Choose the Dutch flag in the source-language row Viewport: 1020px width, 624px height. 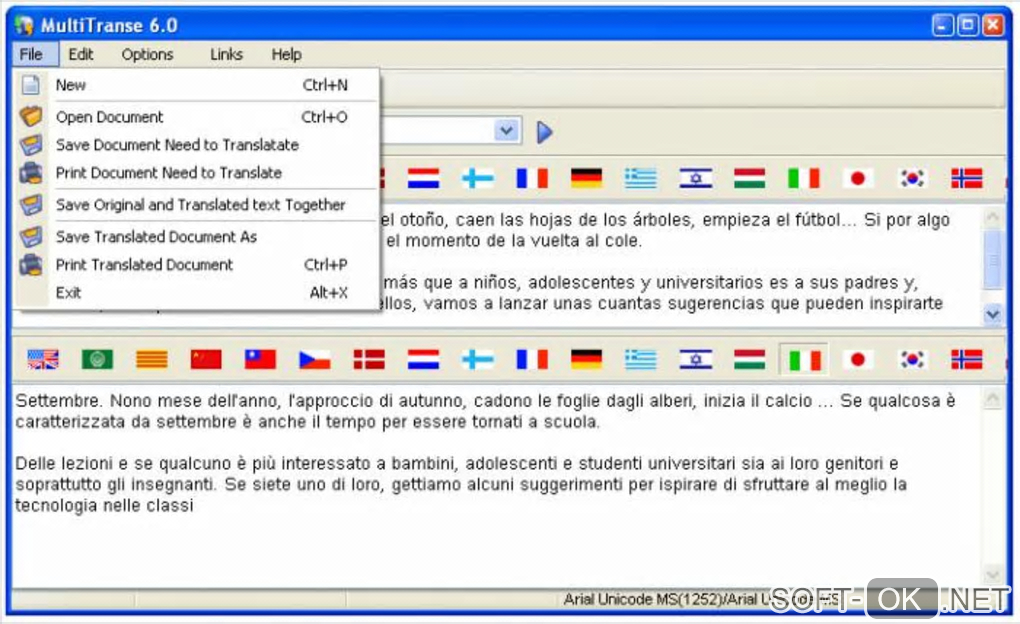click(423, 178)
